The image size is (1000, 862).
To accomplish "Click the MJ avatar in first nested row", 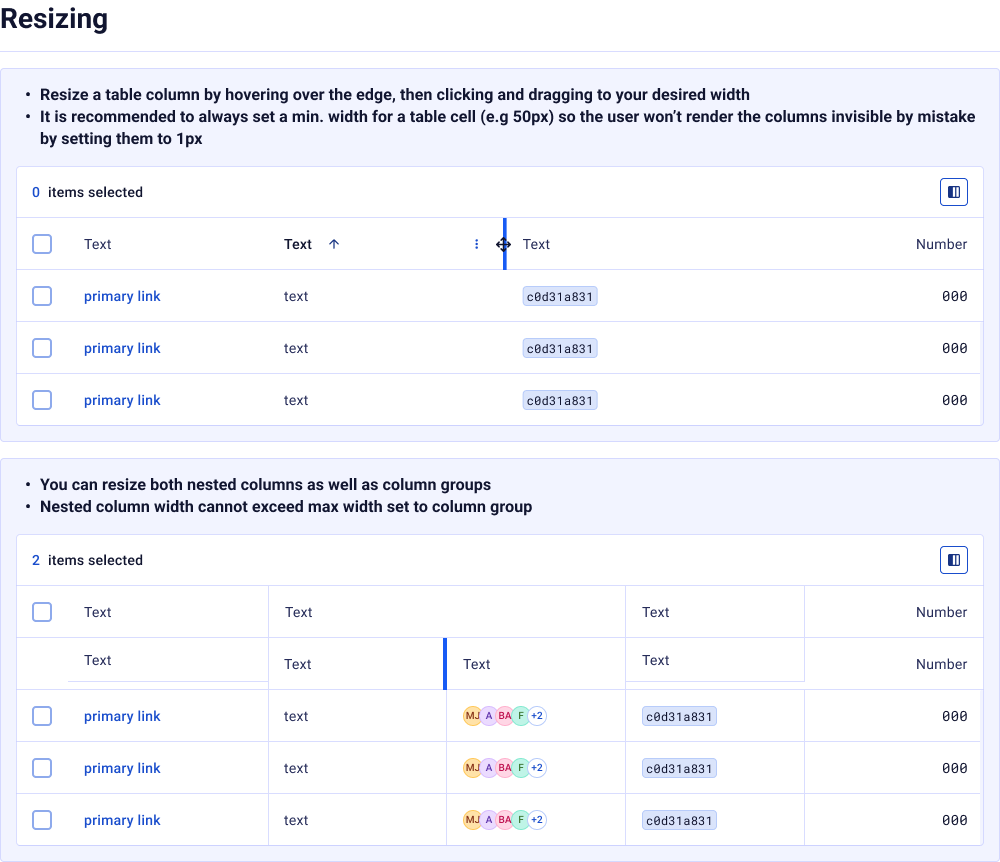I will [x=472, y=716].
